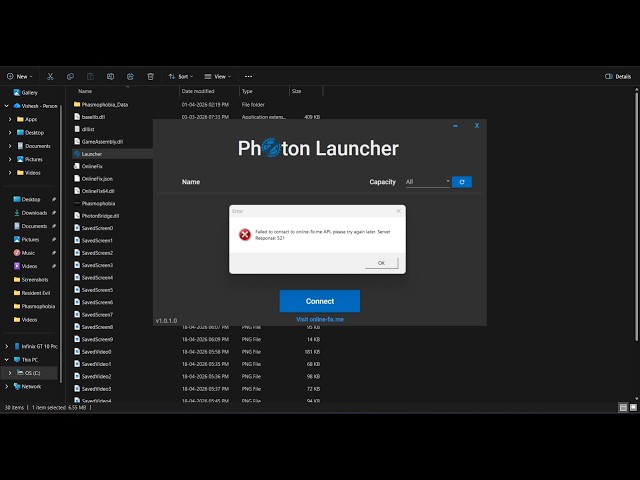640x480 pixels.
Task: Close the Error dialog with X
Action: coord(398,211)
